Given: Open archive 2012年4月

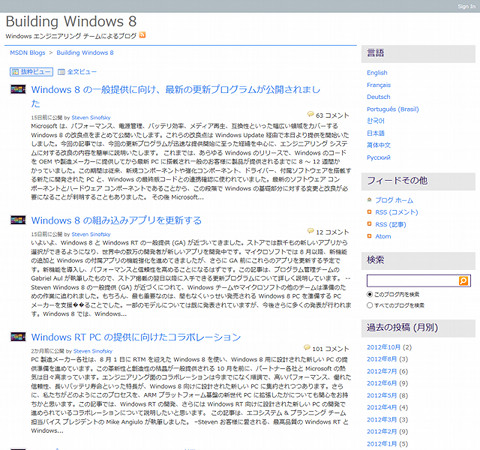Looking at the screenshot, I should pos(382,408).
